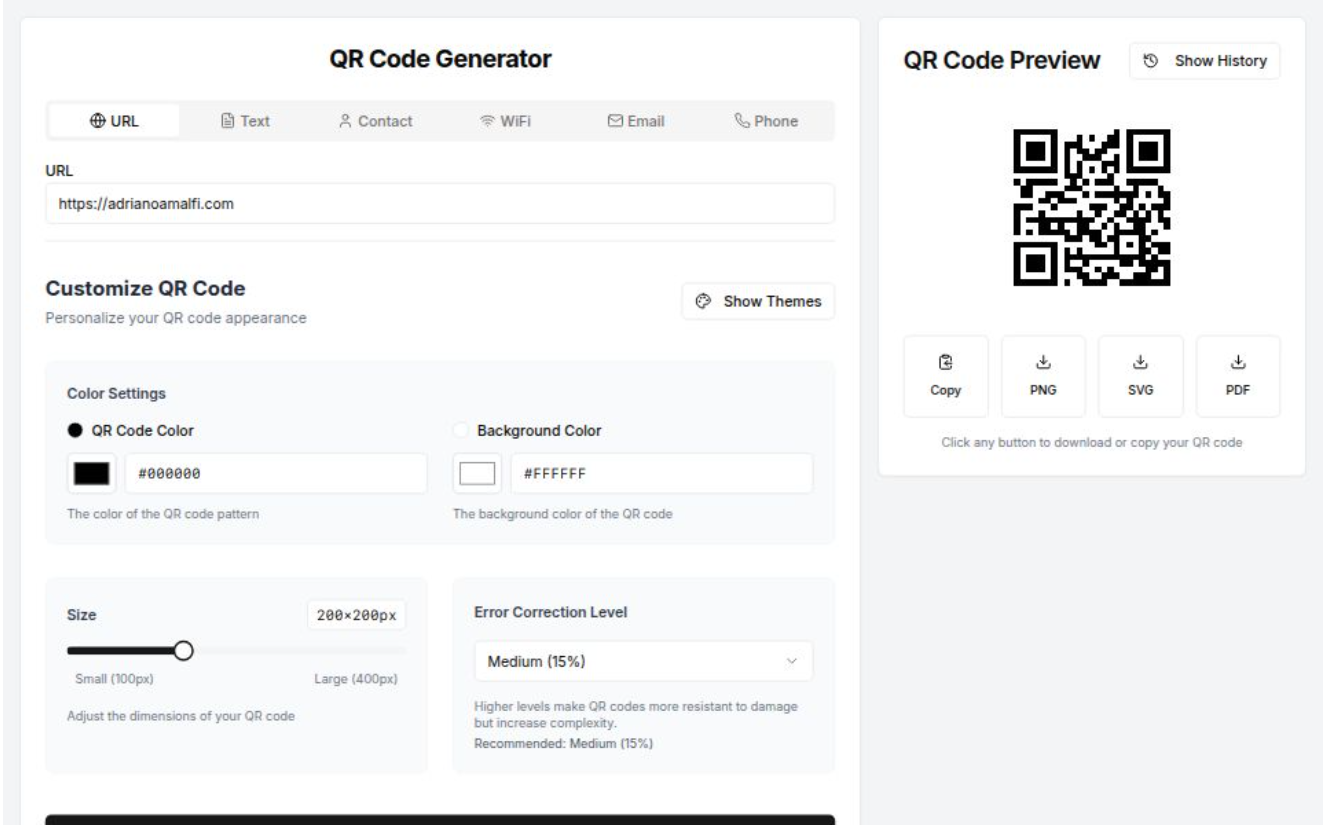Switch to the Text tab
Image resolution: width=1326 pixels, height=825 pixels.
[245, 121]
